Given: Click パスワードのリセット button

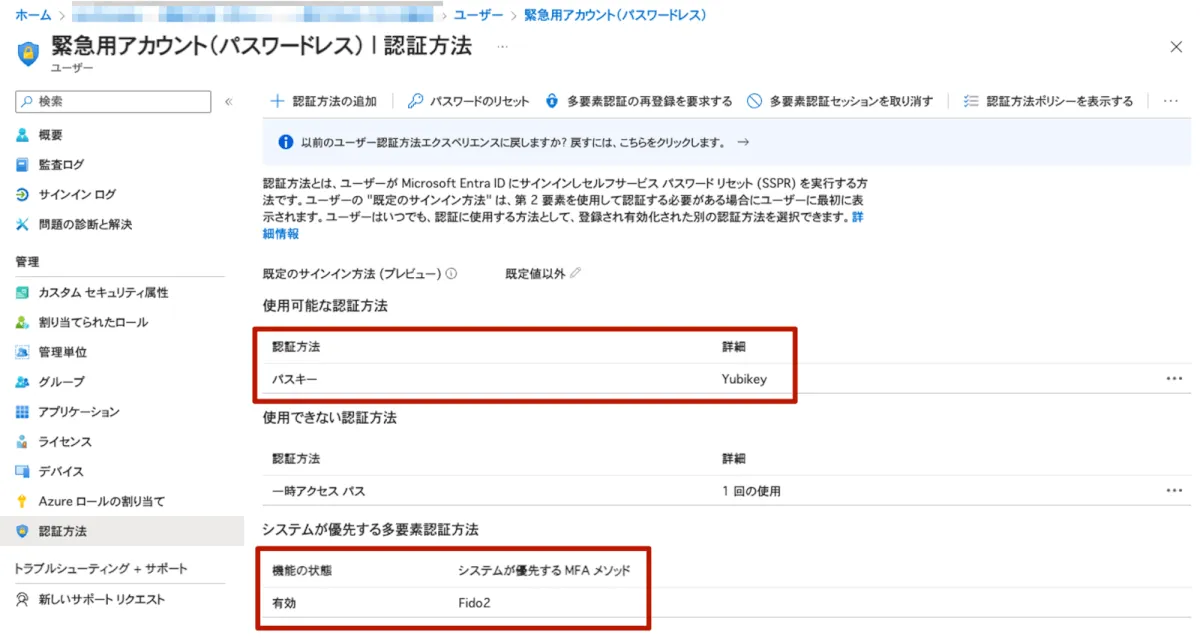Looking at the screenshot, I should [468, 101].
